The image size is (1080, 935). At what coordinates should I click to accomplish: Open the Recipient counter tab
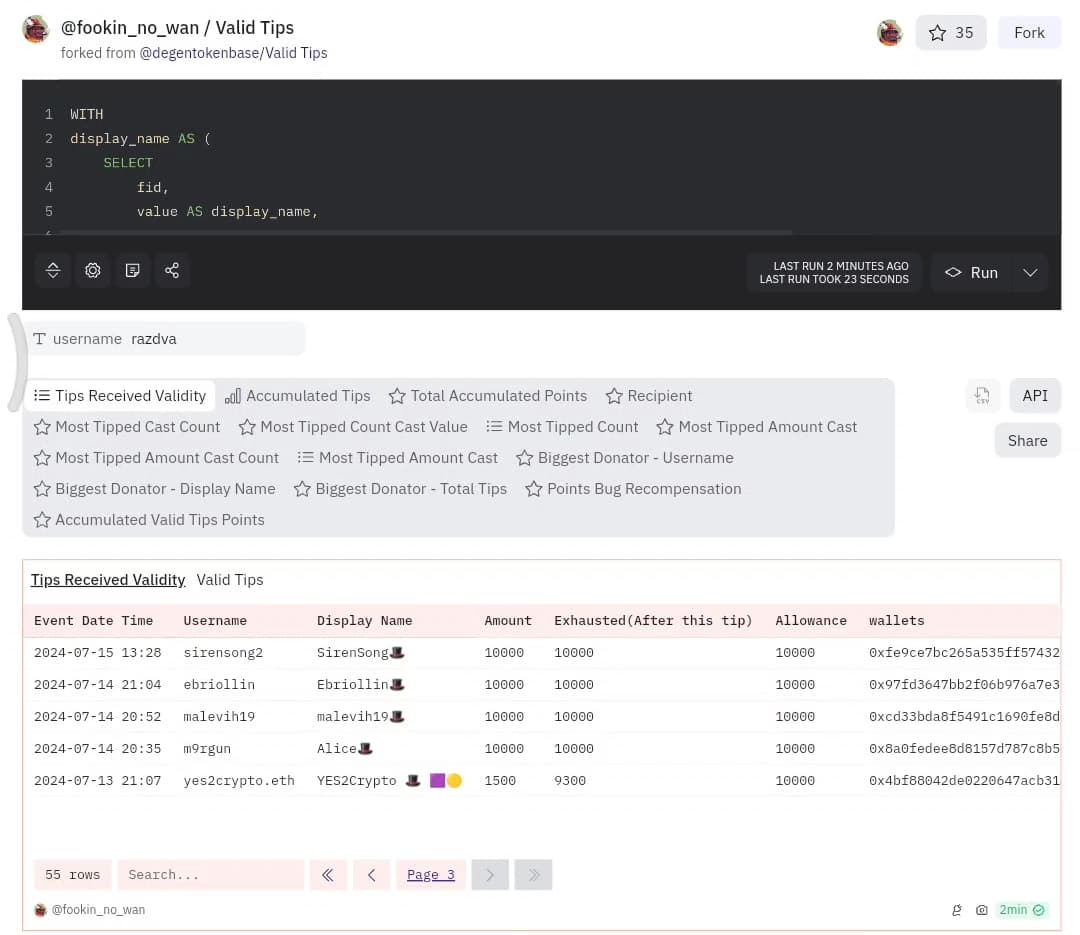click(649, 395)
